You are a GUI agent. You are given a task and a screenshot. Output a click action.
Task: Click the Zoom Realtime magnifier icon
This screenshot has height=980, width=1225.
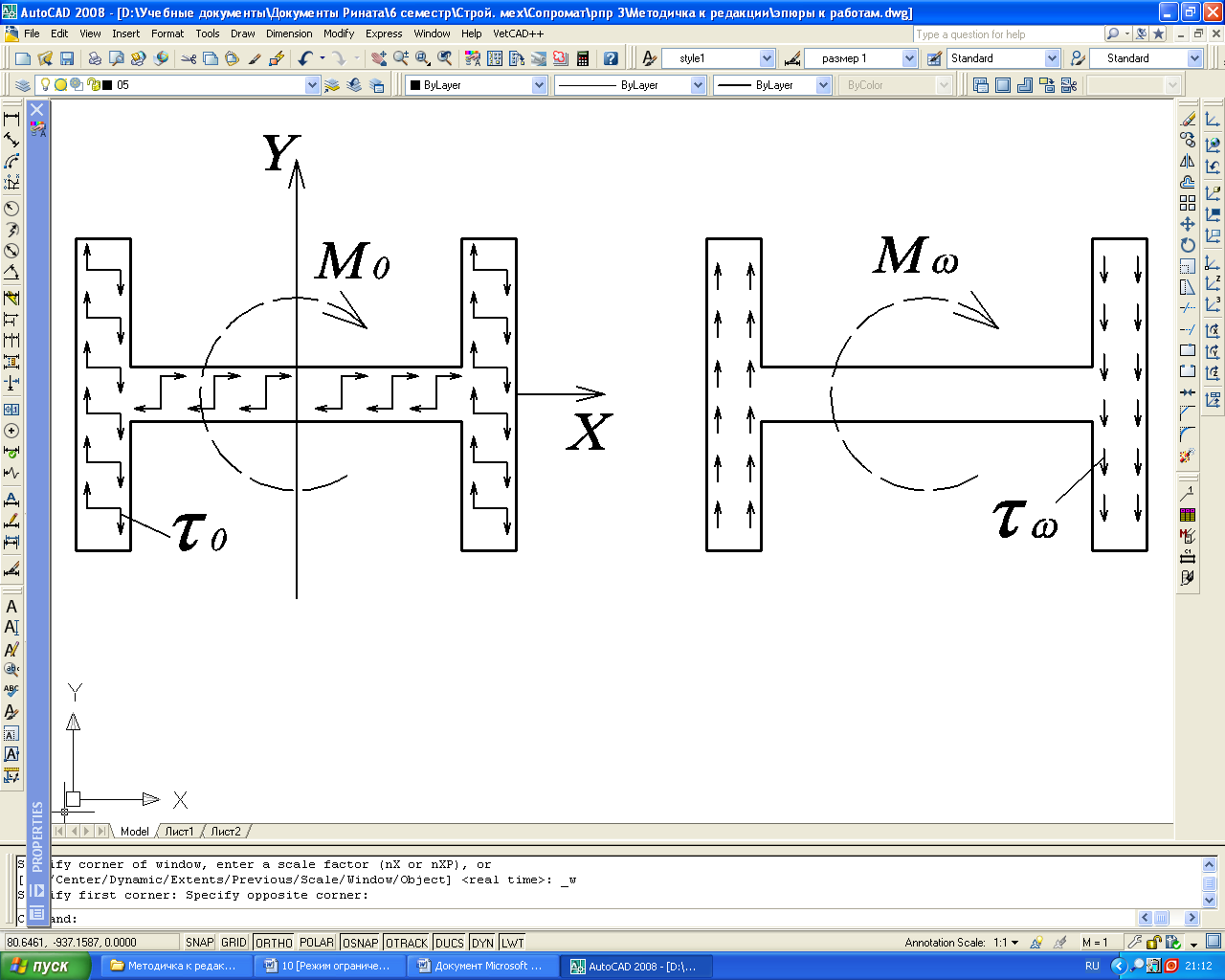coord(401,58)
